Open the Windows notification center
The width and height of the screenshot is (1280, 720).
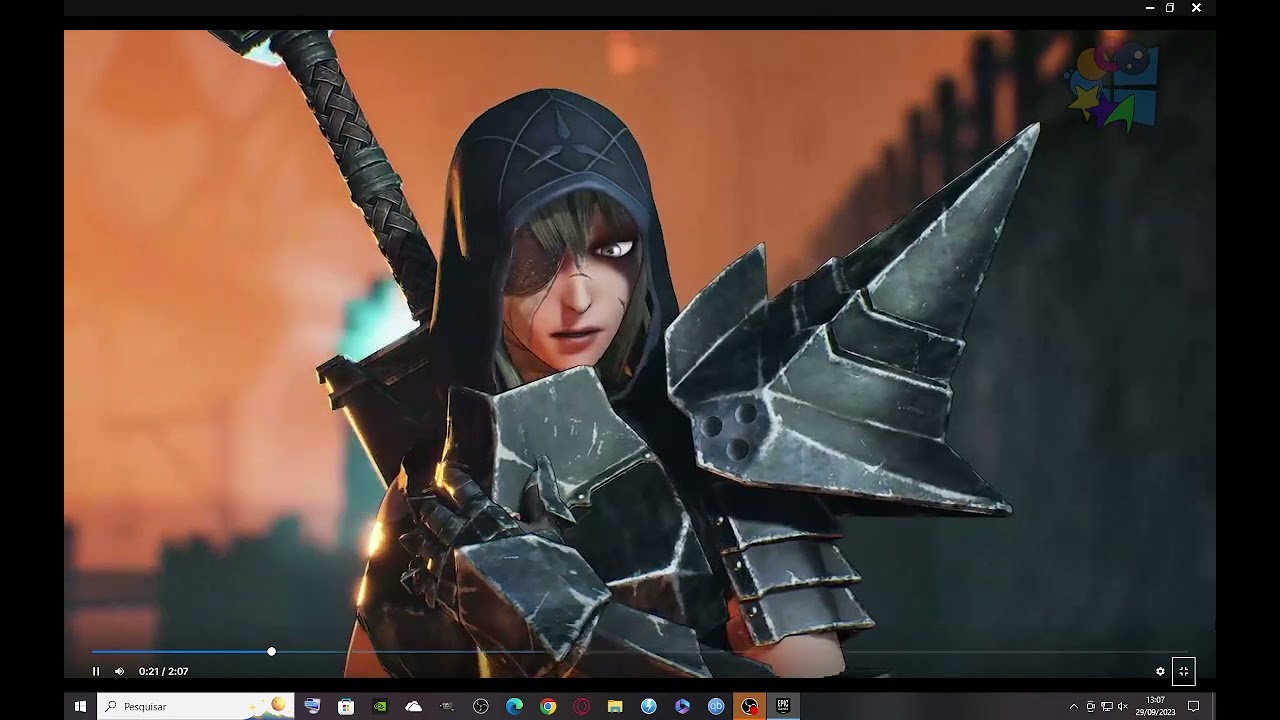click(1193, 706)
